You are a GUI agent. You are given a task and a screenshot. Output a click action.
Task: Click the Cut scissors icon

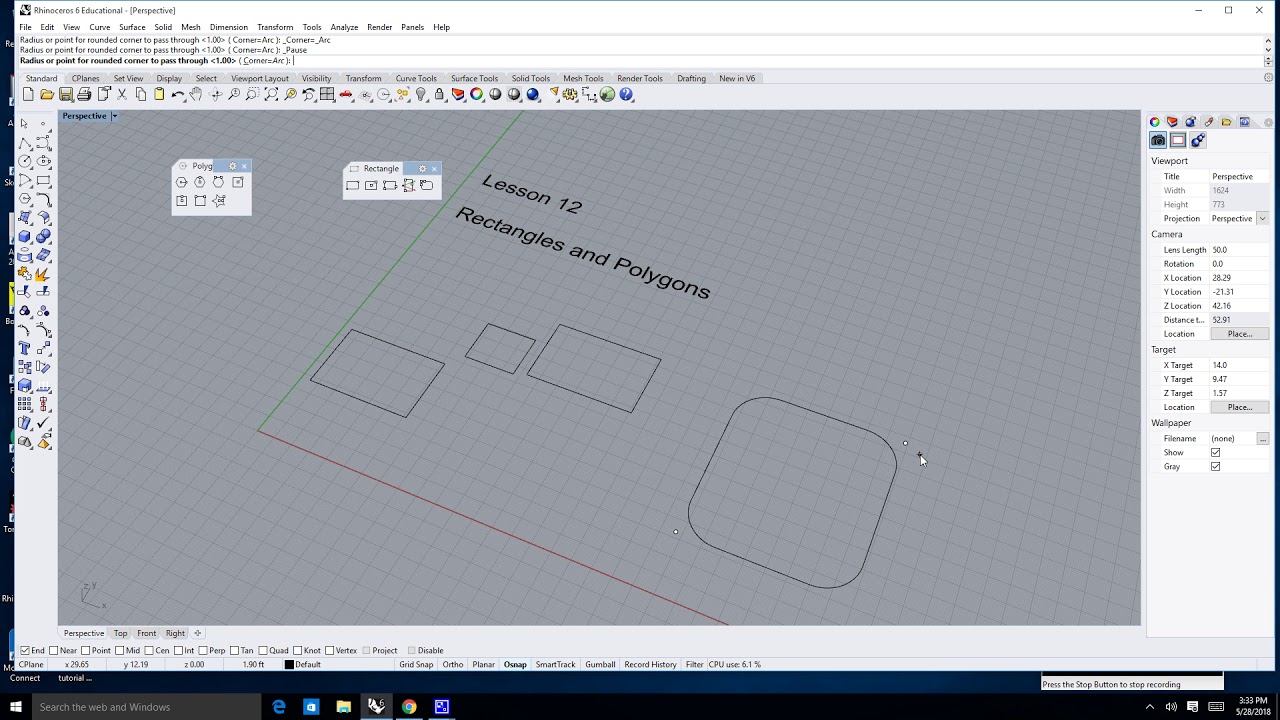(122, 94)
